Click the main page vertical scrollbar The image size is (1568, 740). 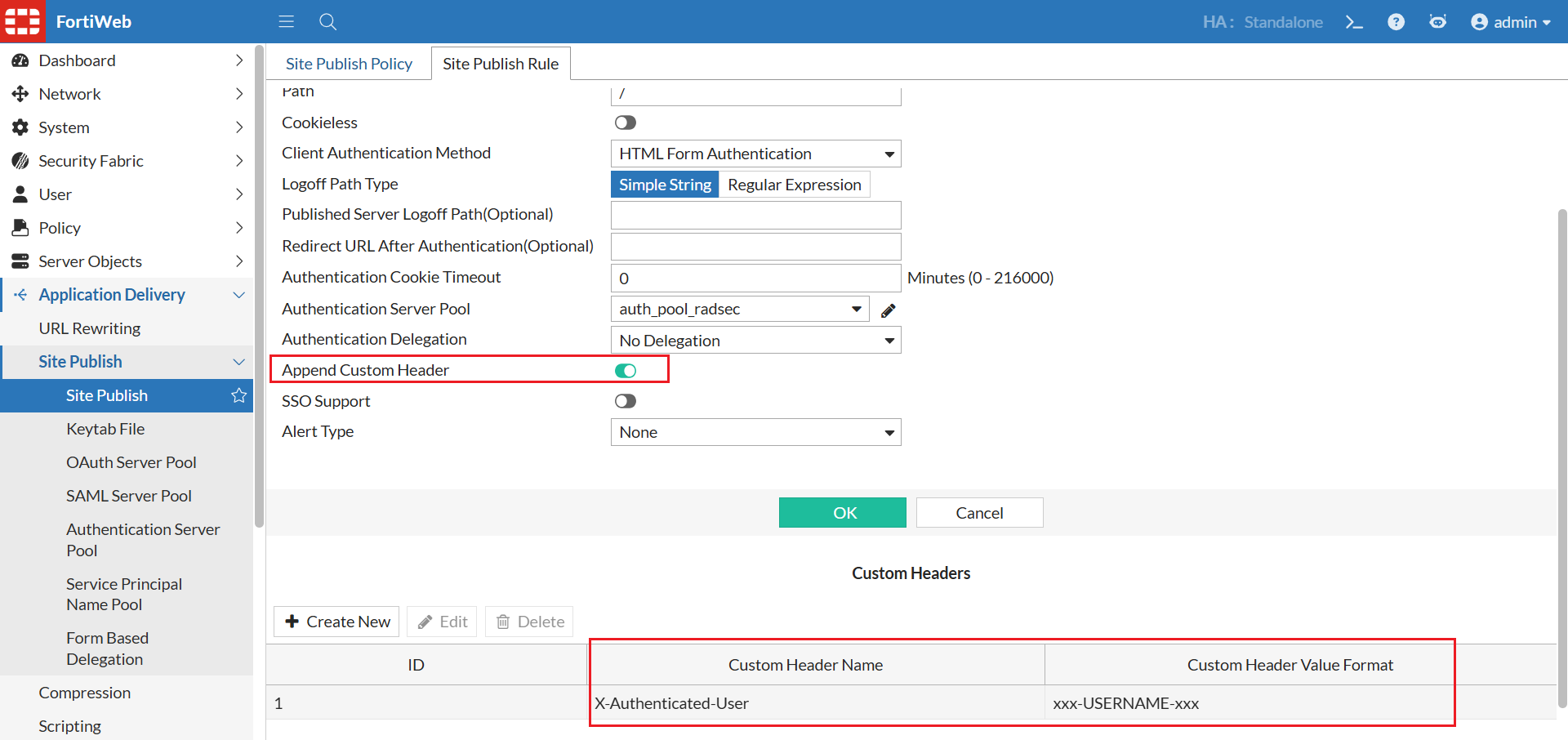[1562, 457]
